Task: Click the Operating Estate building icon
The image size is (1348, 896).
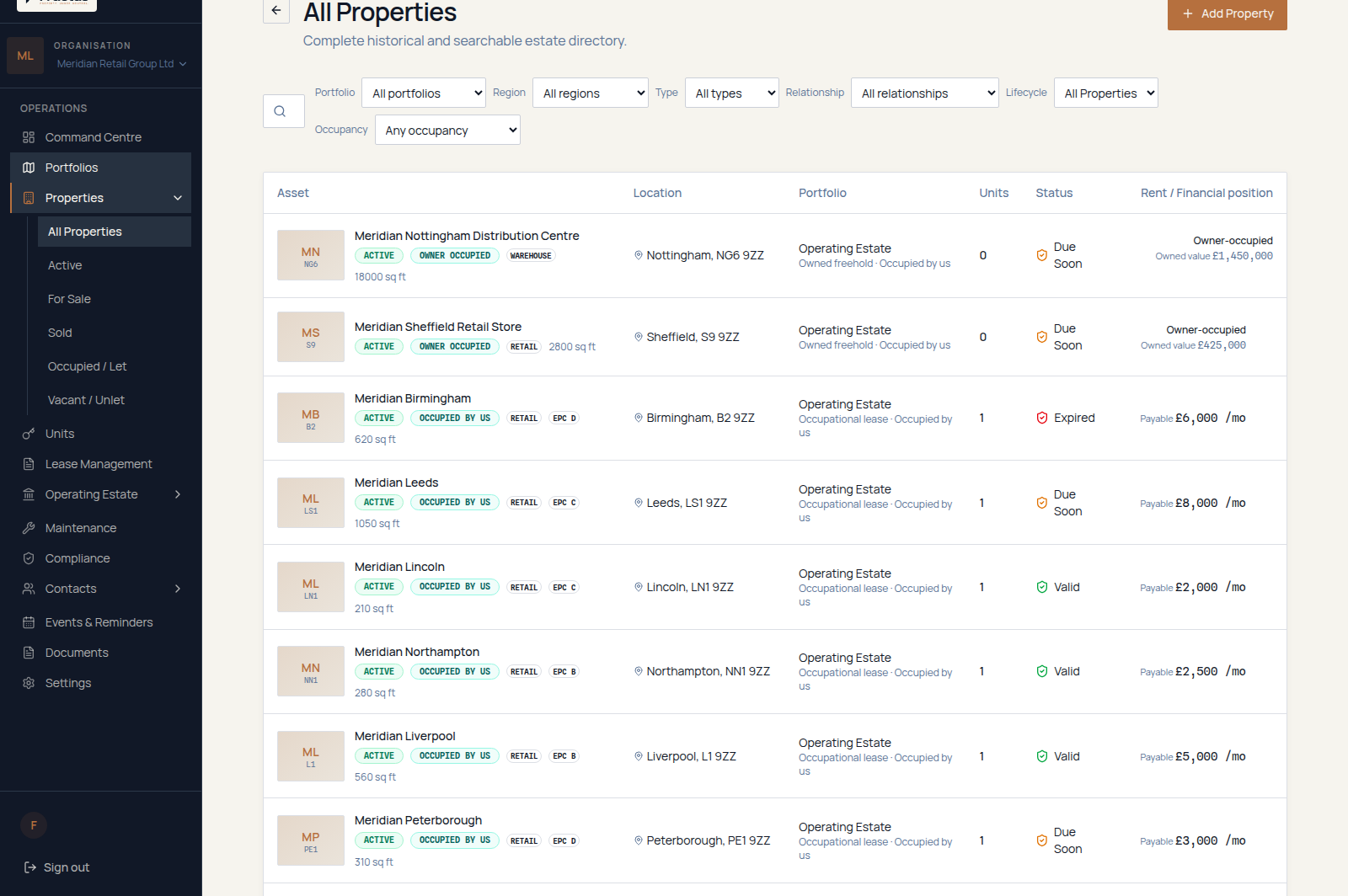Action: click(29, 494)
